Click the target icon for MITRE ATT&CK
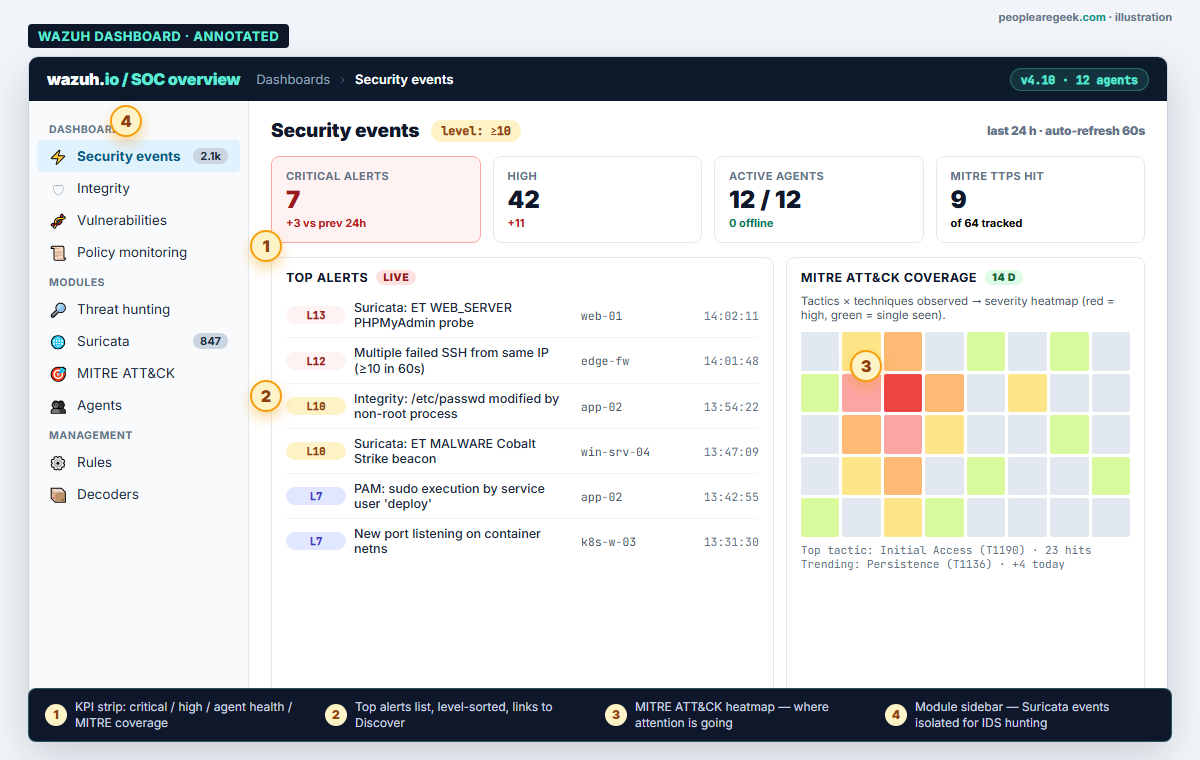The image size is (1200, 760). (x=58, y=374)
